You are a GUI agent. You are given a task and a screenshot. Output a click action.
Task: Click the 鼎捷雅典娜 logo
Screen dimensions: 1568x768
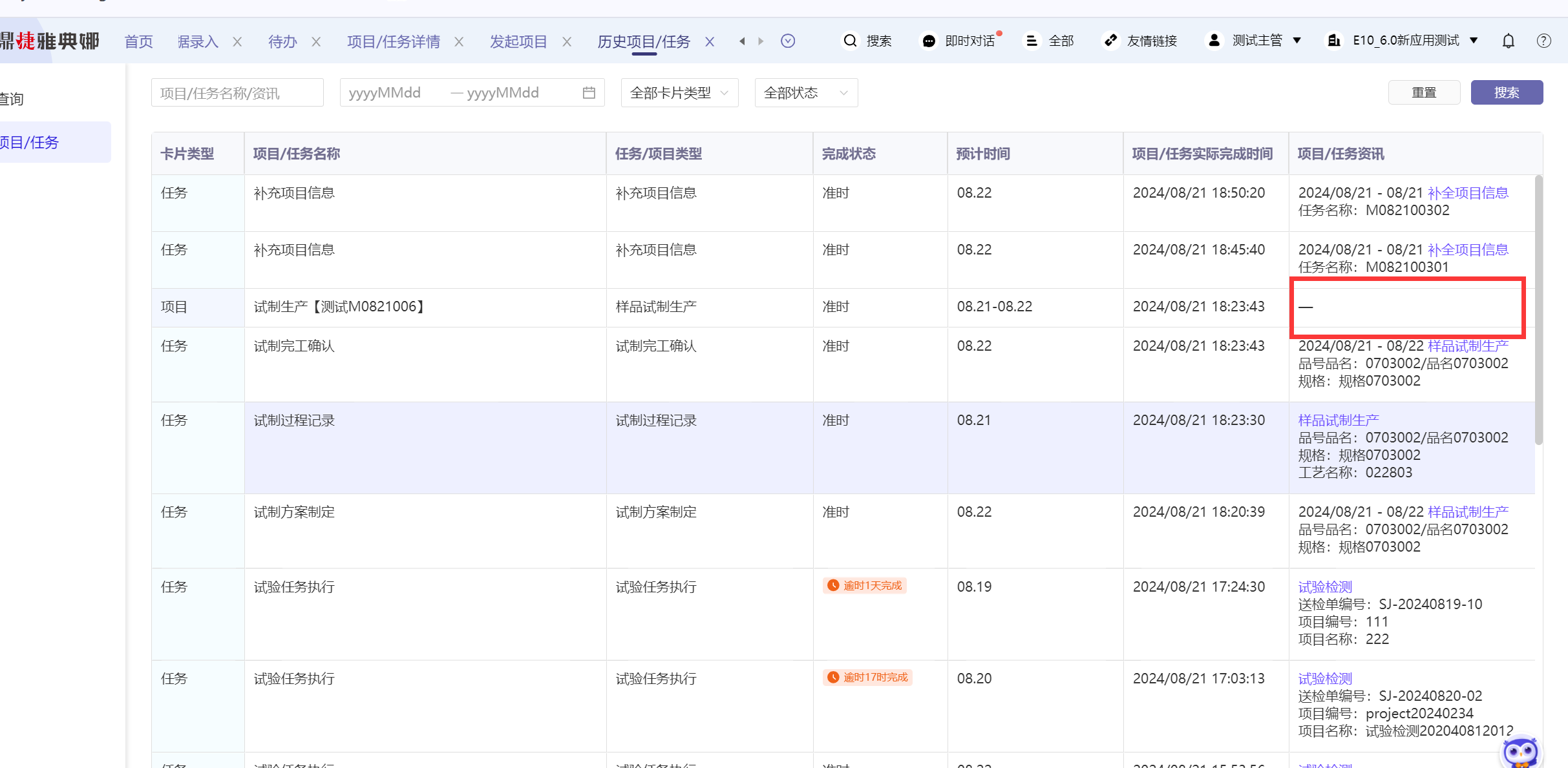click(50, 41)
